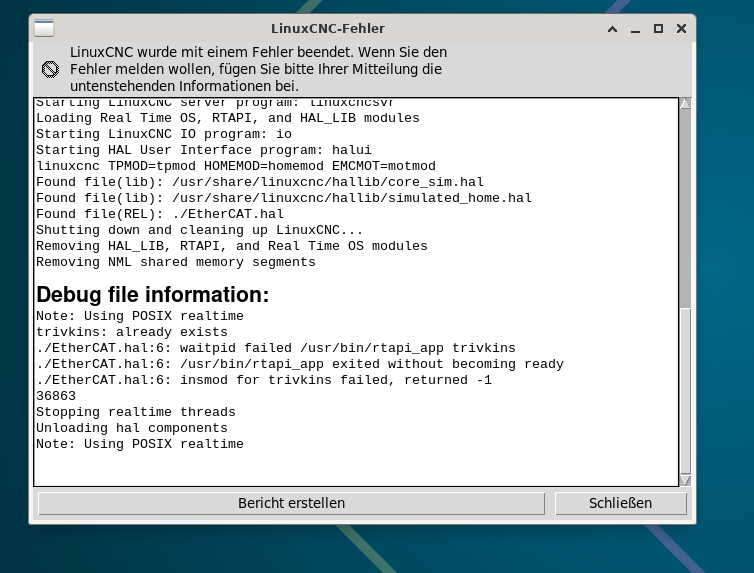Screen dimensions: 754x573
Task: Click the scrollbar trough above the thumb
Action: point(685,200)
